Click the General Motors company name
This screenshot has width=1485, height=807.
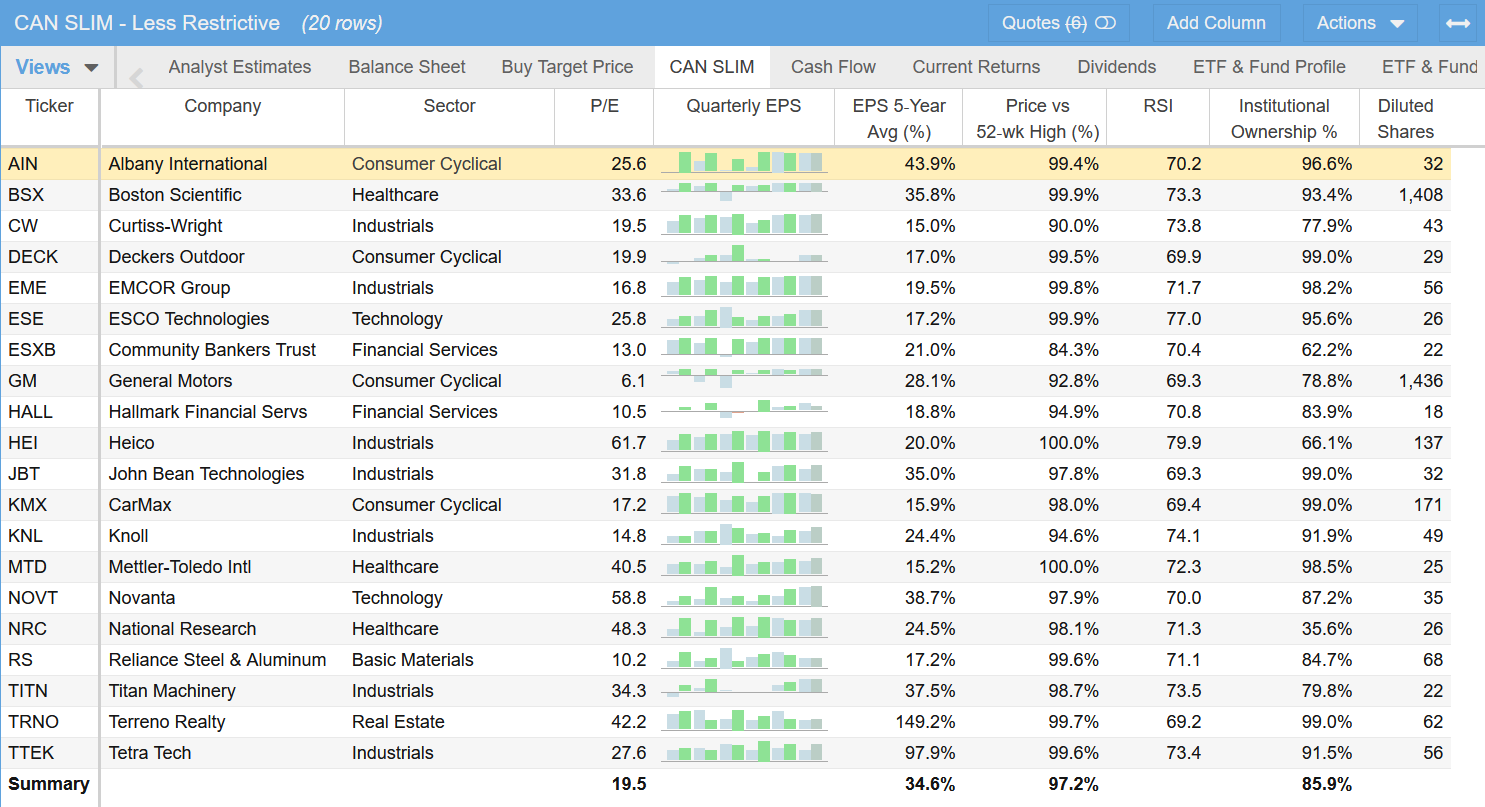pyautogui.click(x=170, y=381)
